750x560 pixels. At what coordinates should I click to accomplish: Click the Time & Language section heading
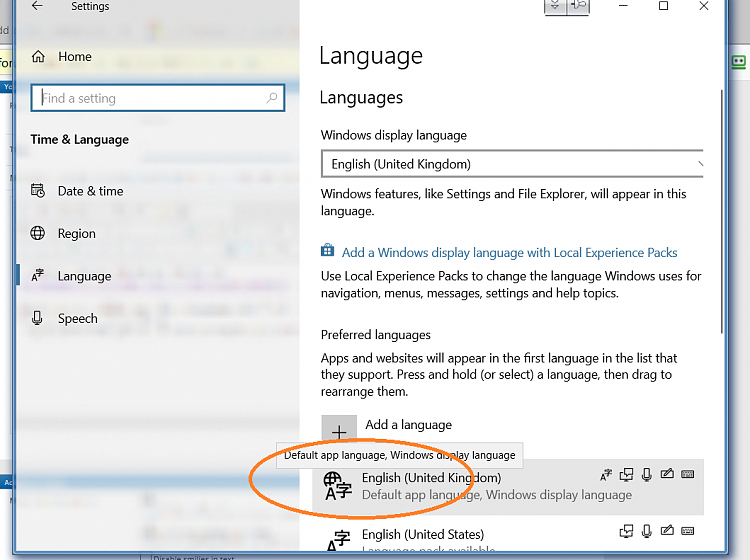(x=80, y=140)
